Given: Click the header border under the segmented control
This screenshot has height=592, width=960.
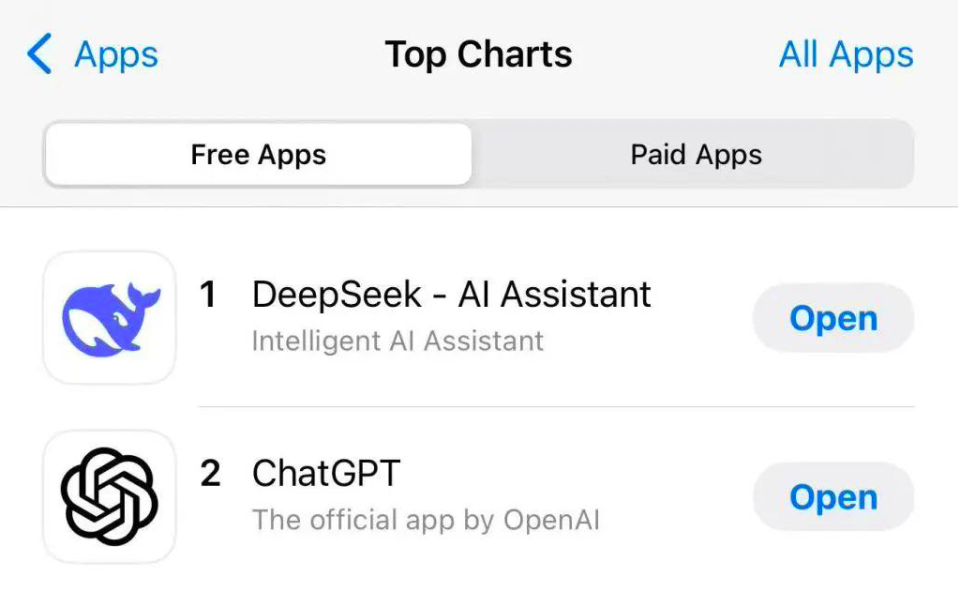Looking at the screenshot, I should pos(480,207).
